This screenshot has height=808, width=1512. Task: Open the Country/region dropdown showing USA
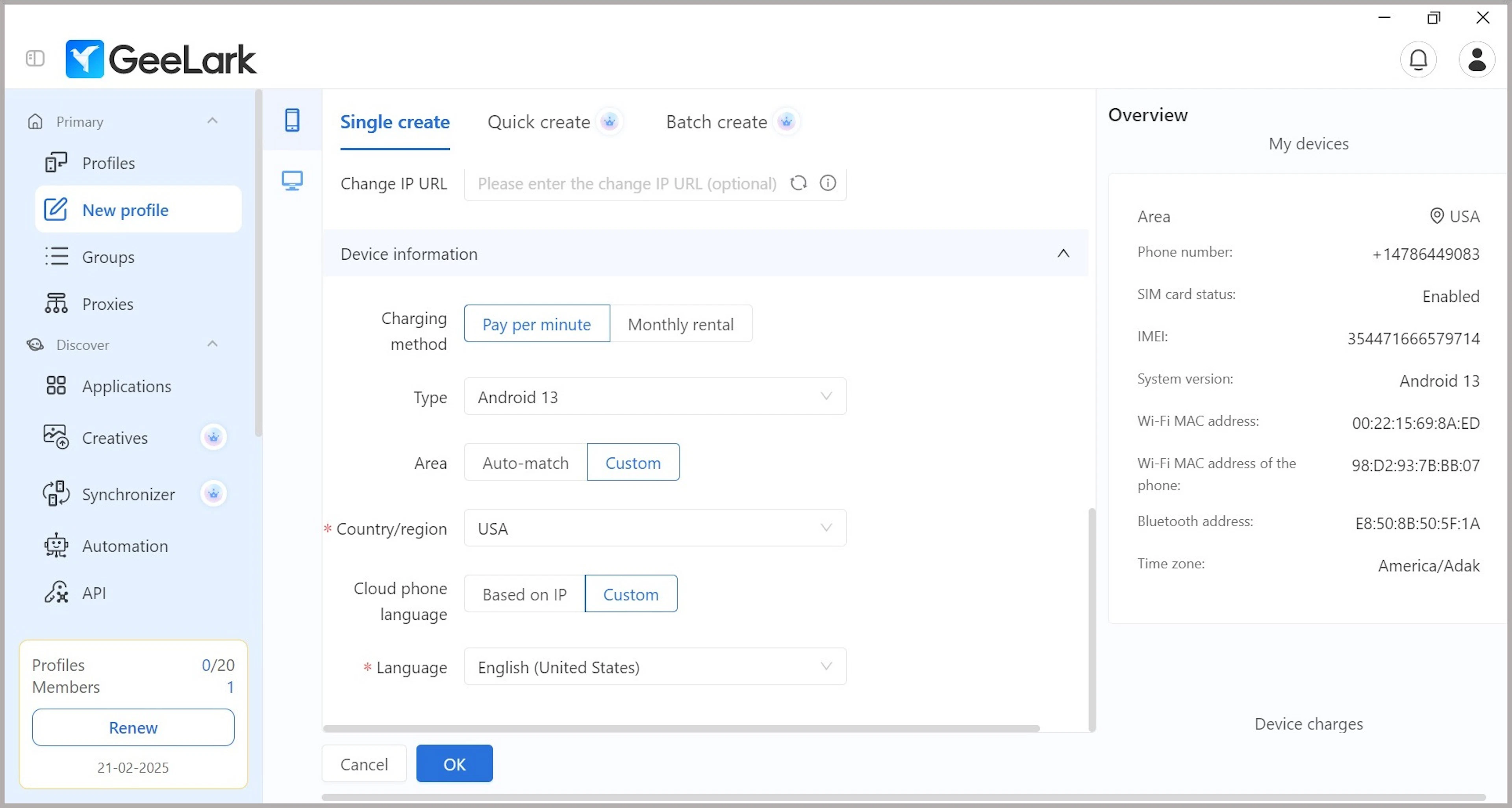point(655,528)
